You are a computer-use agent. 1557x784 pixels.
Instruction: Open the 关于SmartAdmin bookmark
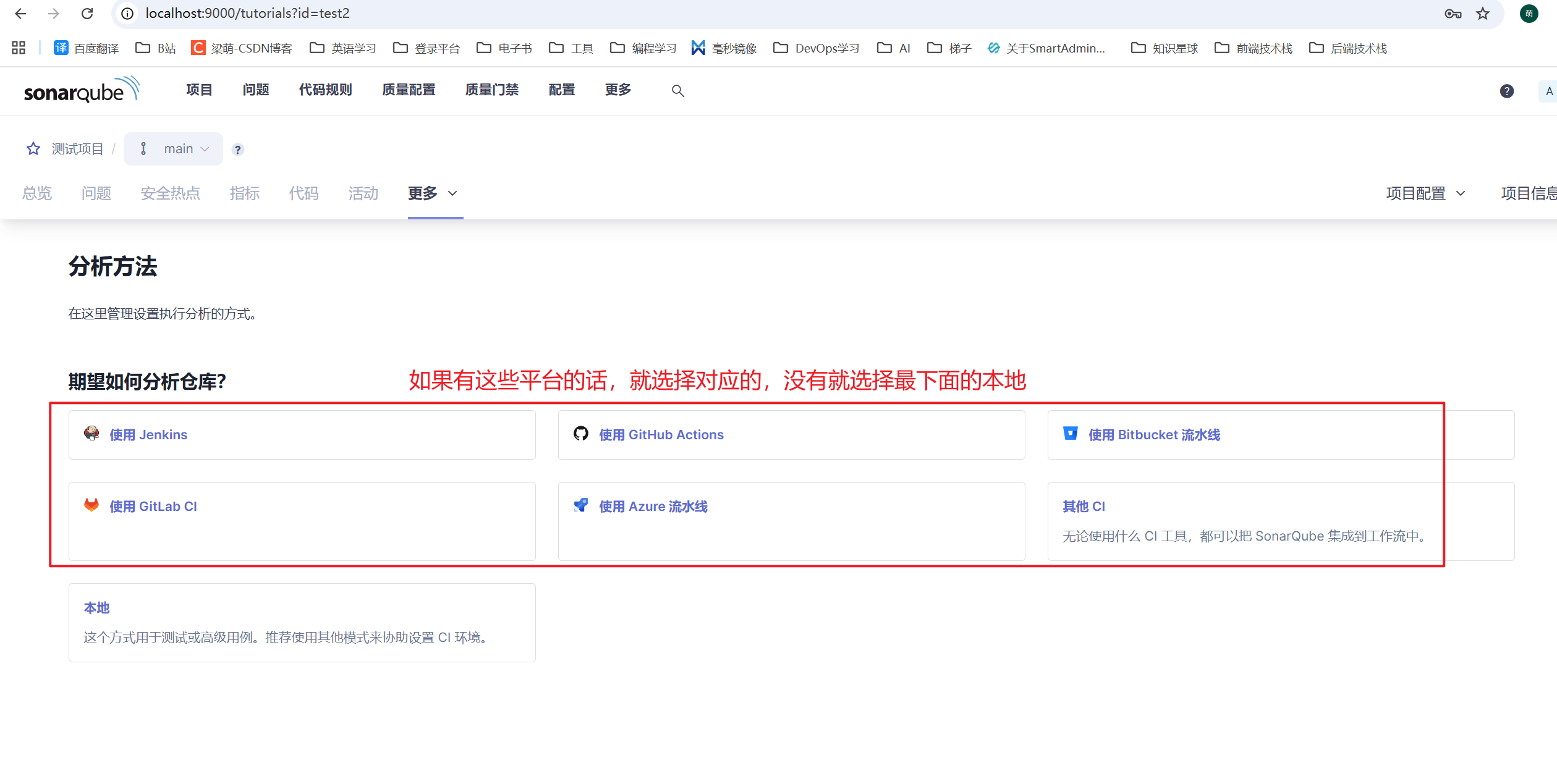(1046, 48)
